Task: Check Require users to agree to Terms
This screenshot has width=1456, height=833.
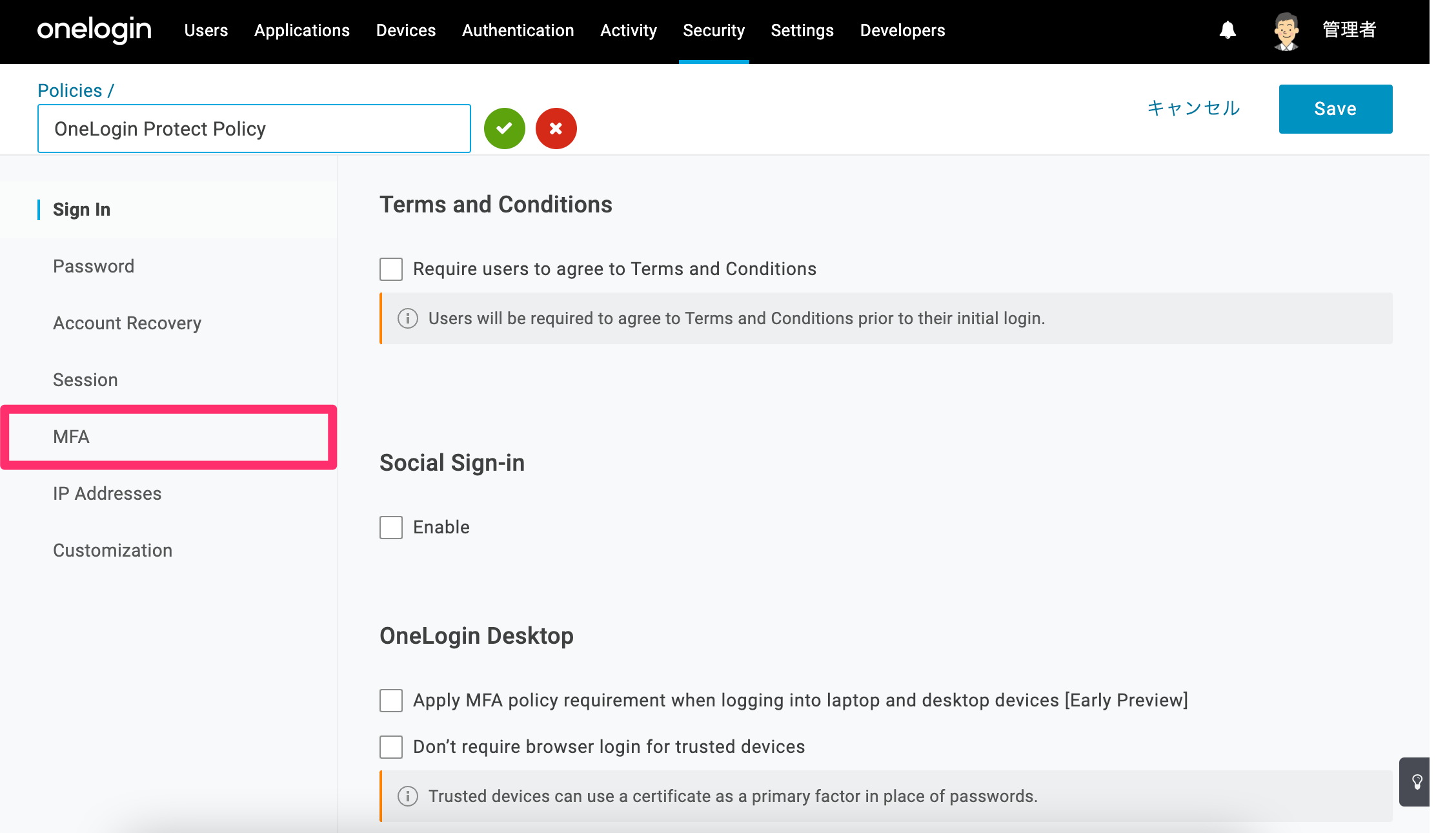Action: tap(391, 269)
